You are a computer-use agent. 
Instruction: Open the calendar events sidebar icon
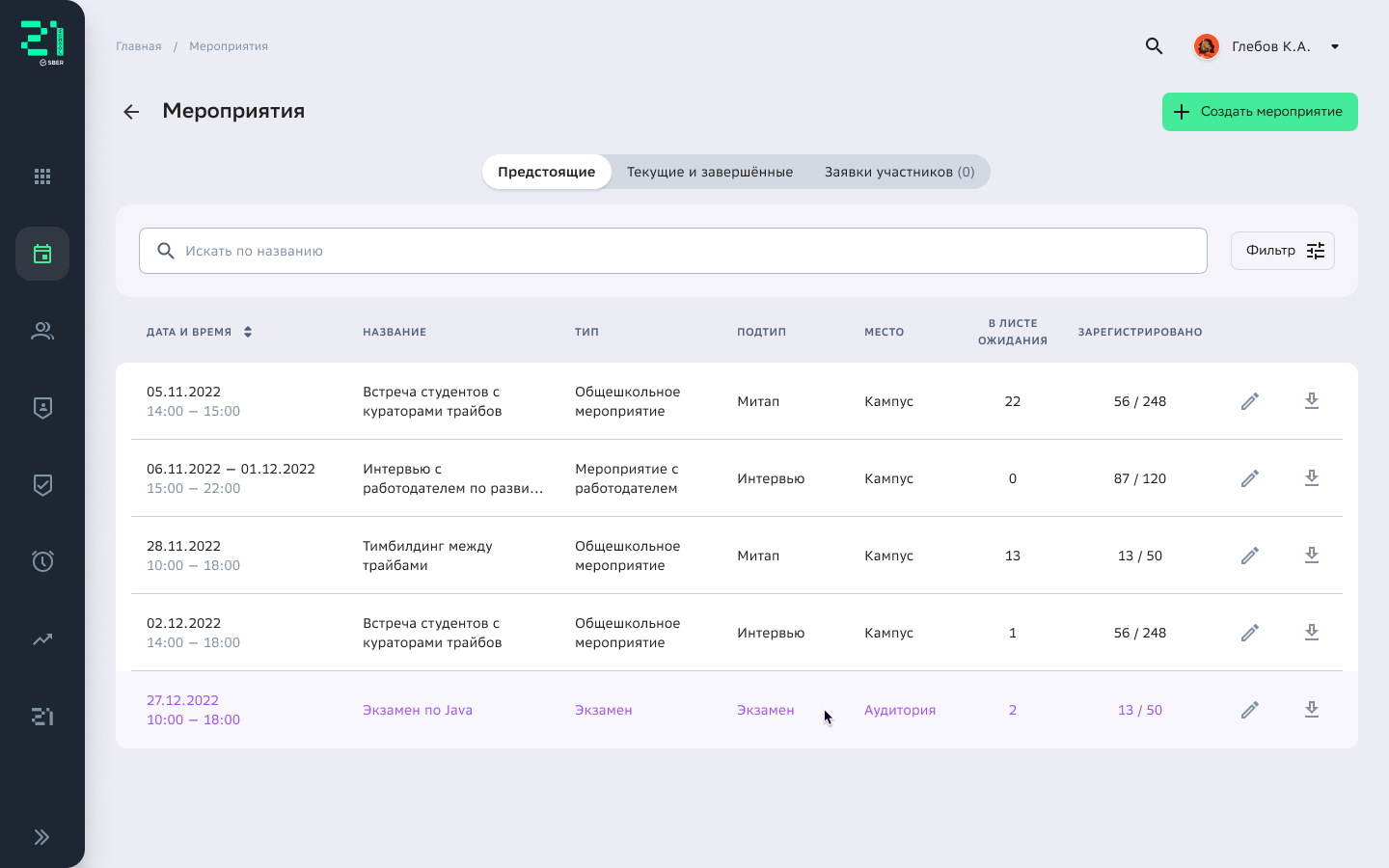(x=42, y=254)
